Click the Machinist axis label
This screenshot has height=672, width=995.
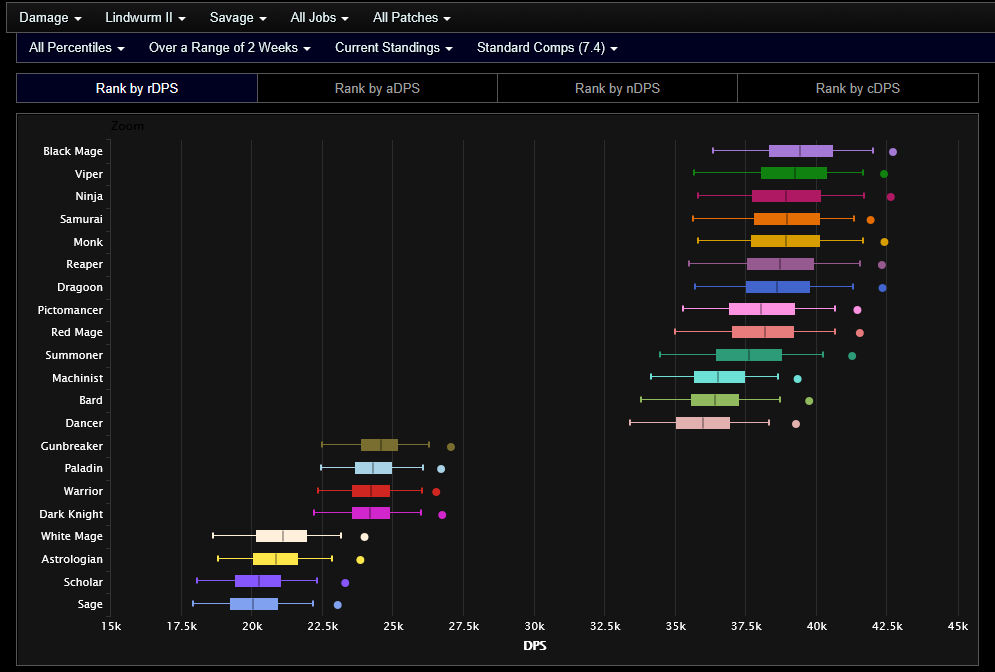tap(77, 378)
